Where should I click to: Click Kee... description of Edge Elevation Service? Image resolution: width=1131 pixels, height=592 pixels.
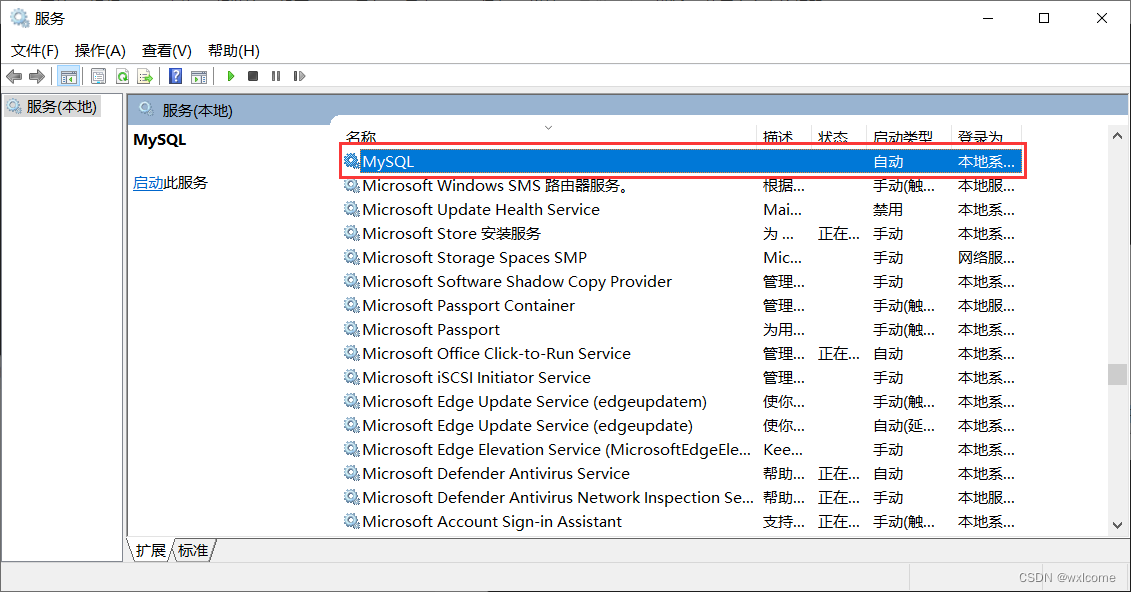[783, 449]
